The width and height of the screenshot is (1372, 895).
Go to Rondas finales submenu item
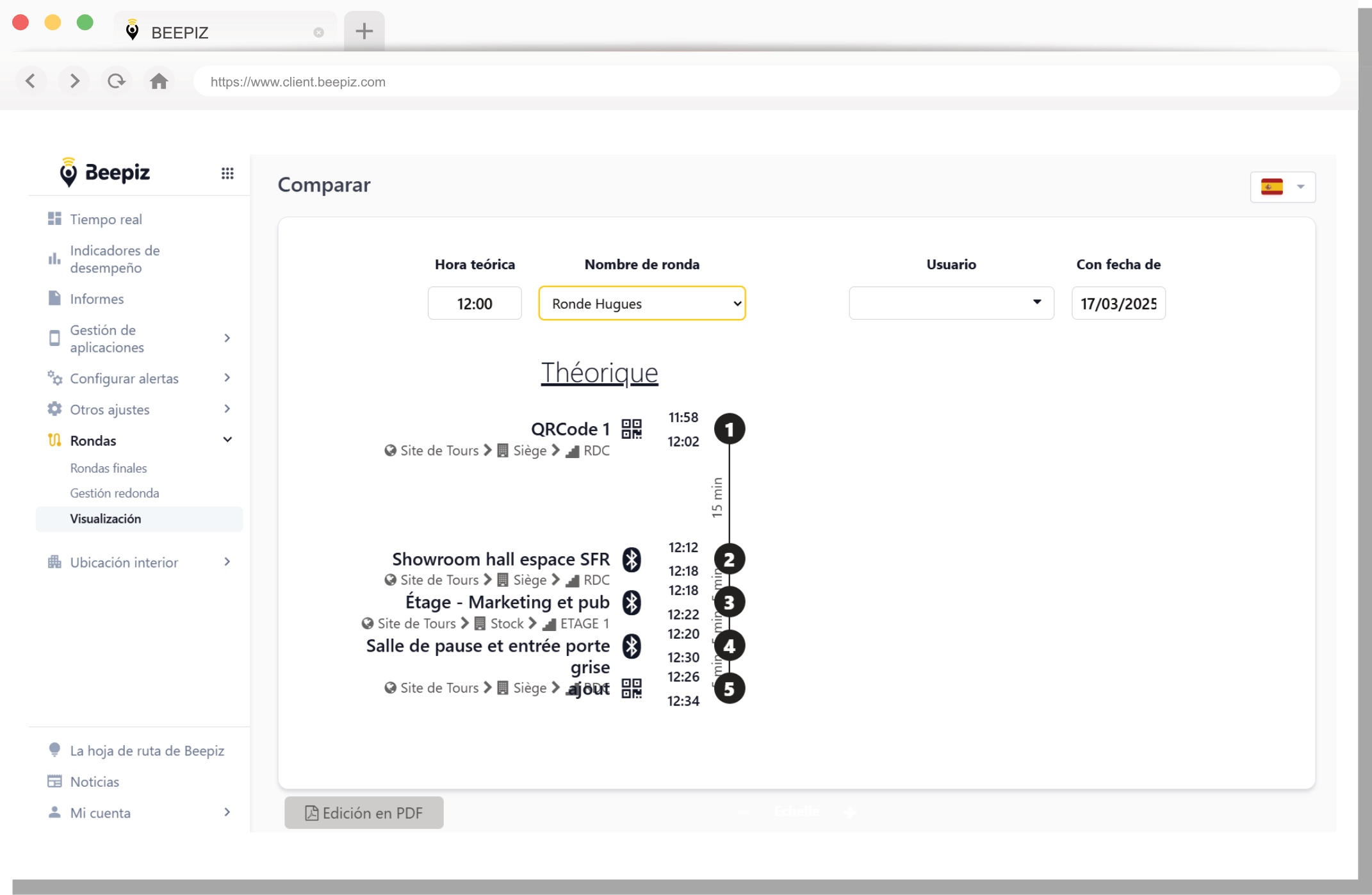click(108, 468)
